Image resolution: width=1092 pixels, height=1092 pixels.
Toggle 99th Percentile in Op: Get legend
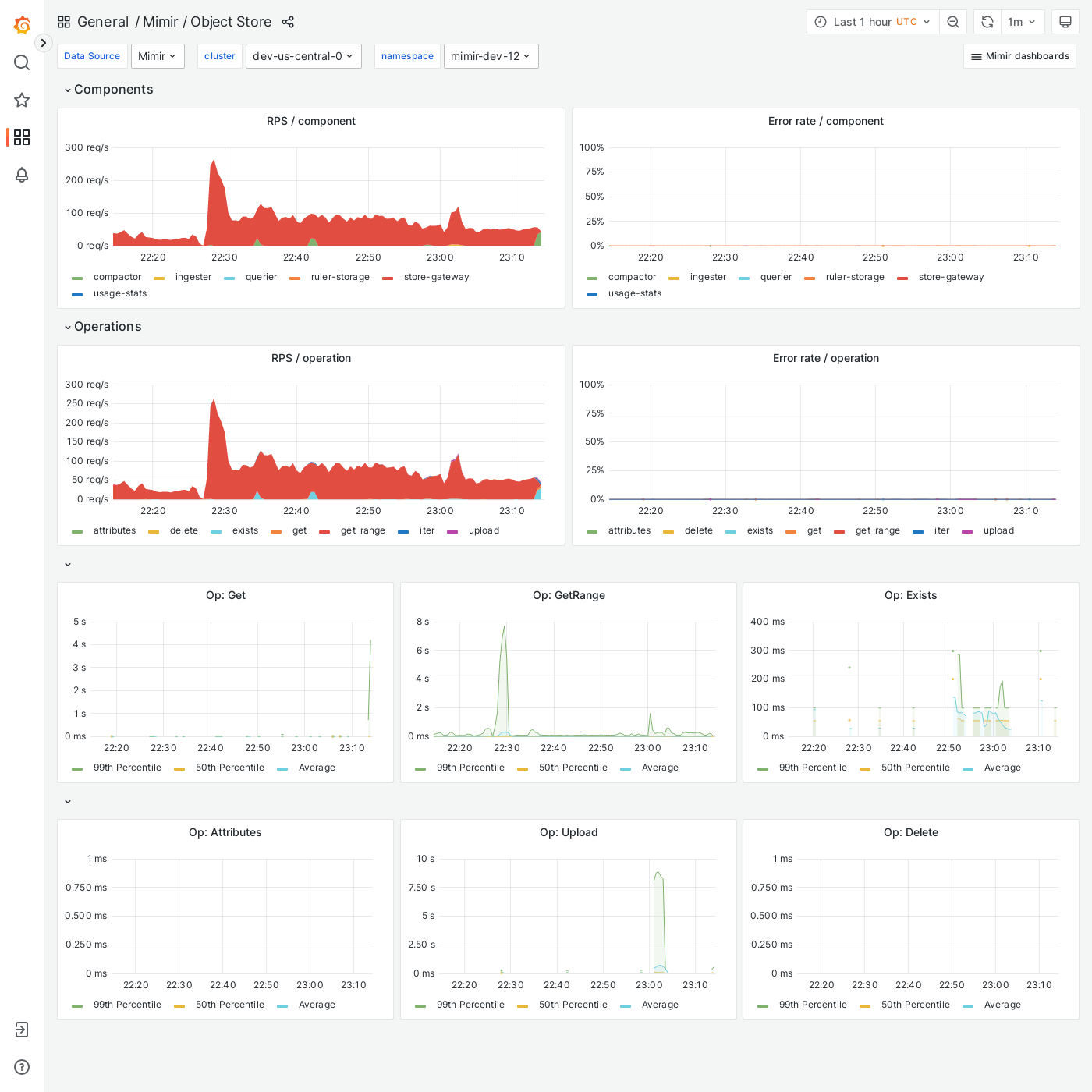pyautogui.click(x=127, y=768)
